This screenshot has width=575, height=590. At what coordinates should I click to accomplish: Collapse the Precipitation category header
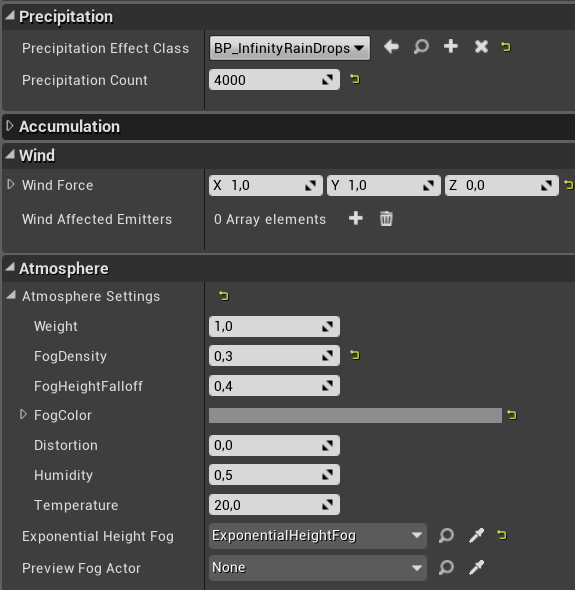(10, 16)
